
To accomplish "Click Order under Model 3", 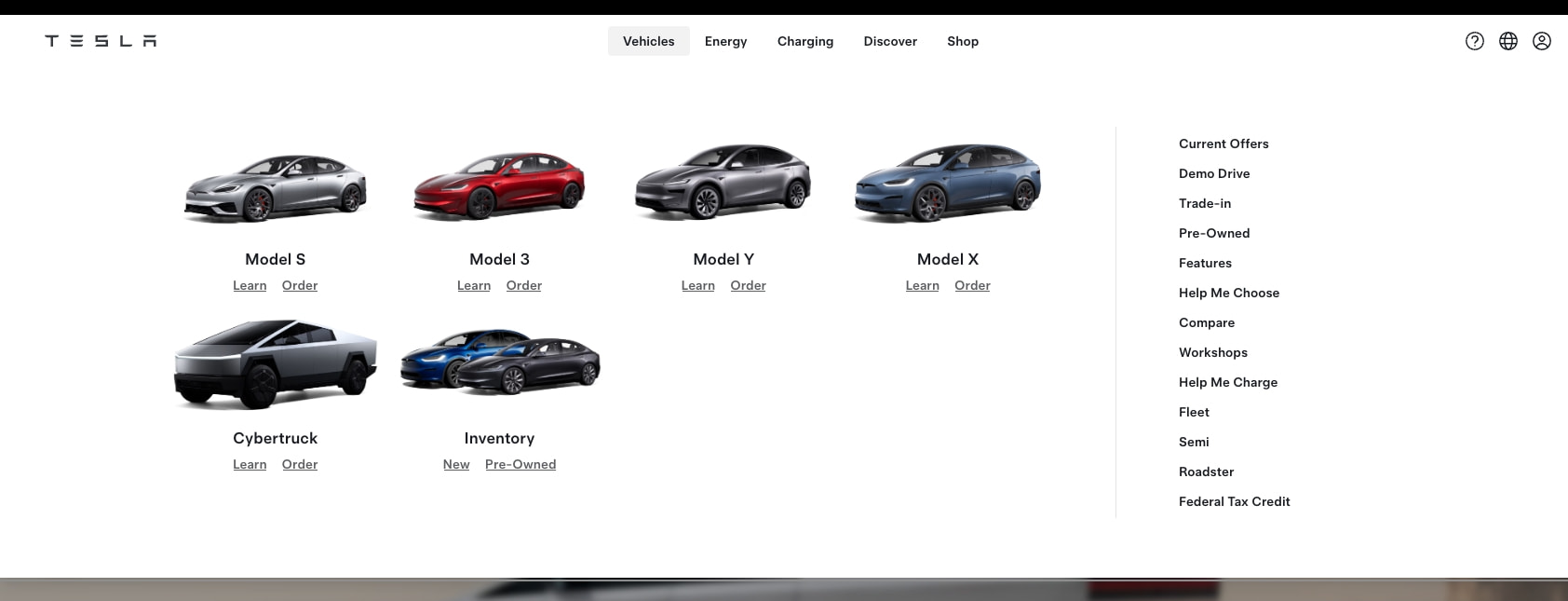I will pos(524,285).
